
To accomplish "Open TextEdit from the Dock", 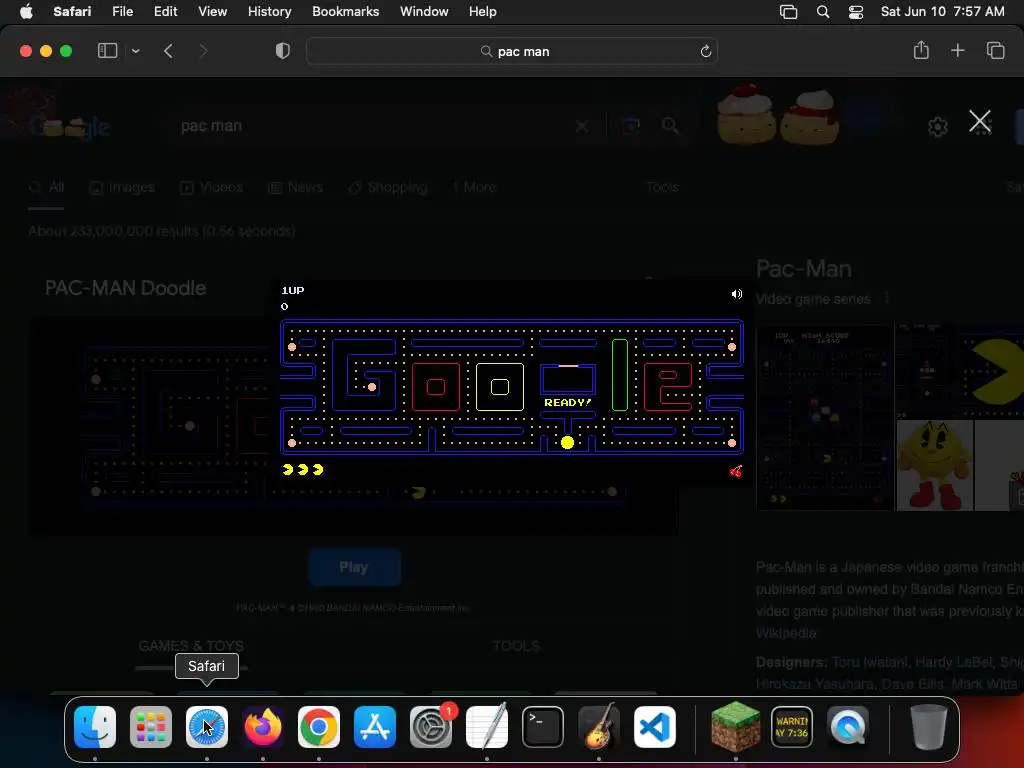I will point(487,726).
